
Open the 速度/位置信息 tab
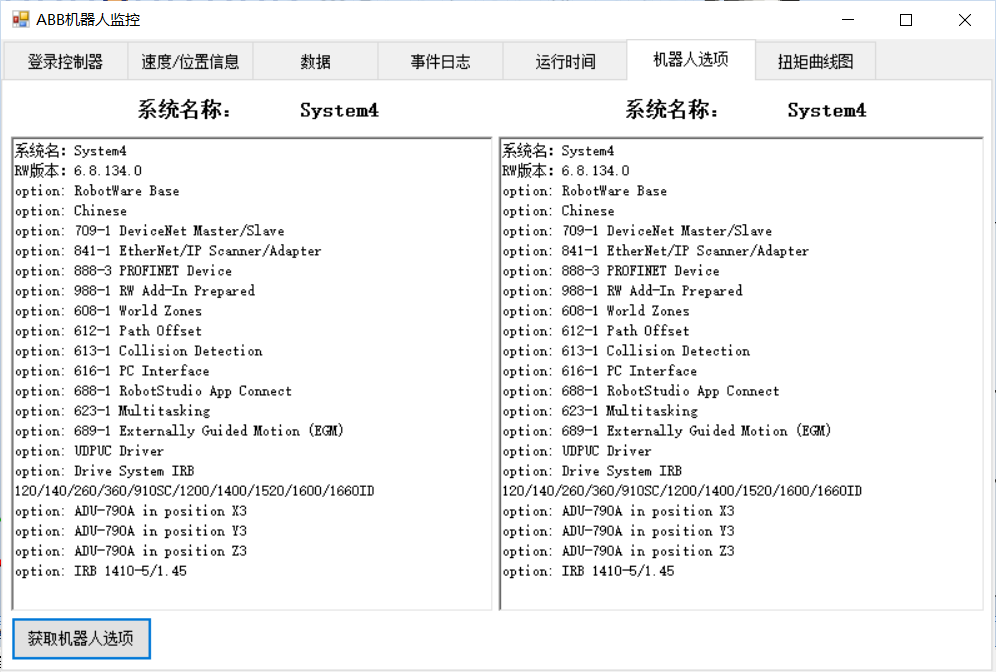190,60
